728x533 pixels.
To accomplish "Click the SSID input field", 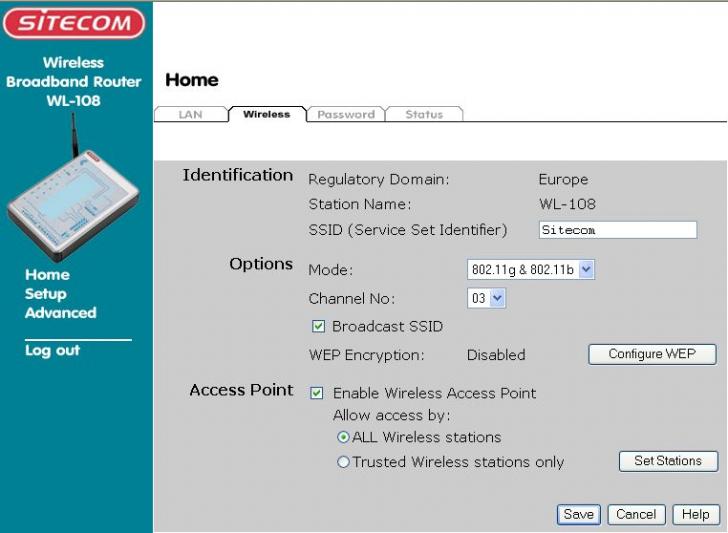I will tap(616, 230).
